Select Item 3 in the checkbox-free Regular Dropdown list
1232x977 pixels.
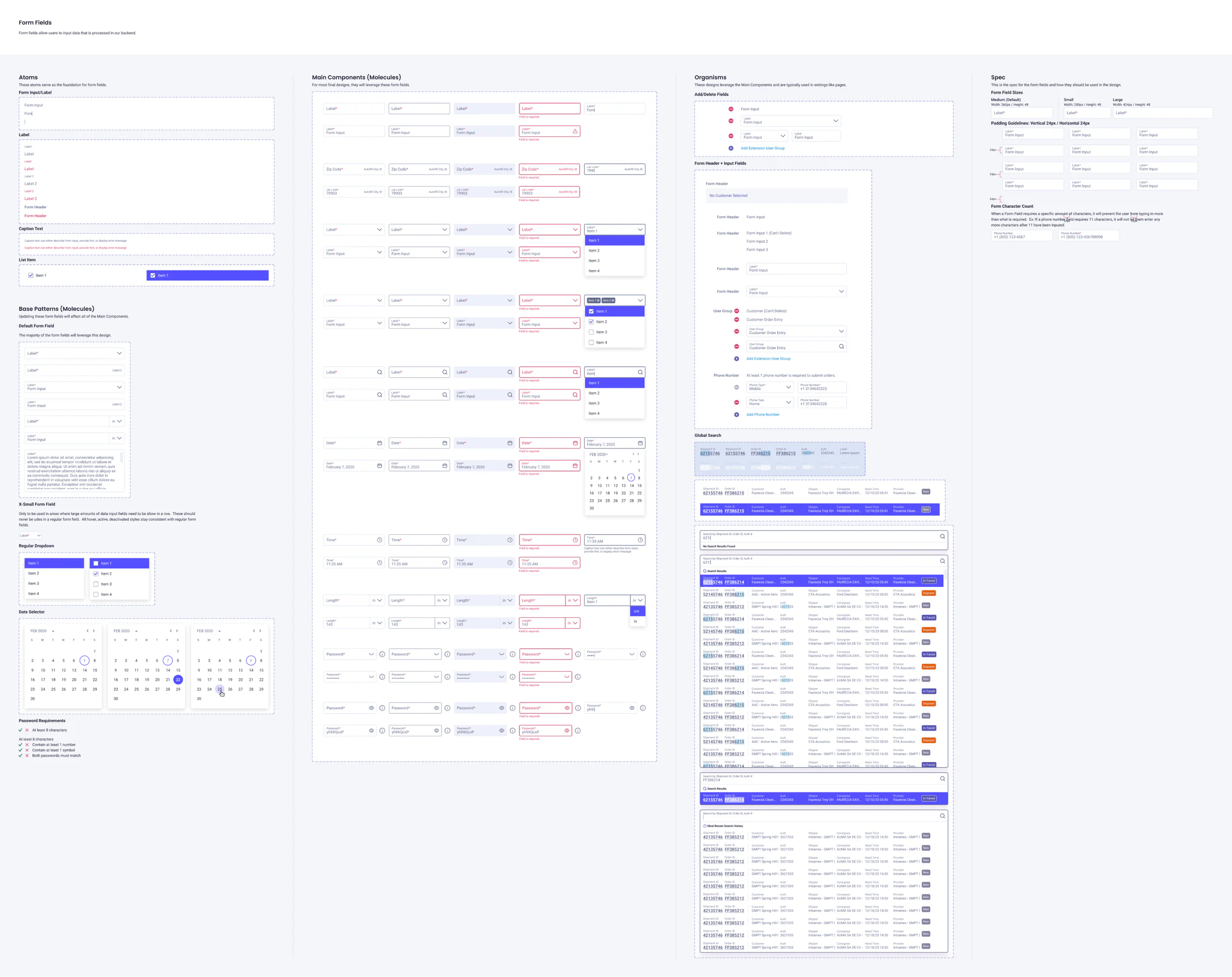tap(54, 583)
